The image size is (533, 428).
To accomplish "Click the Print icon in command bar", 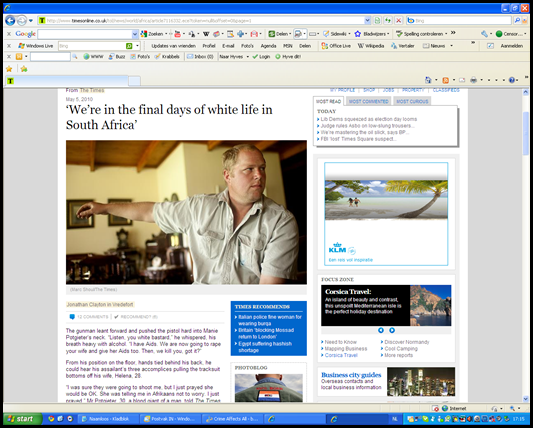I will click(x=474, y=80).
